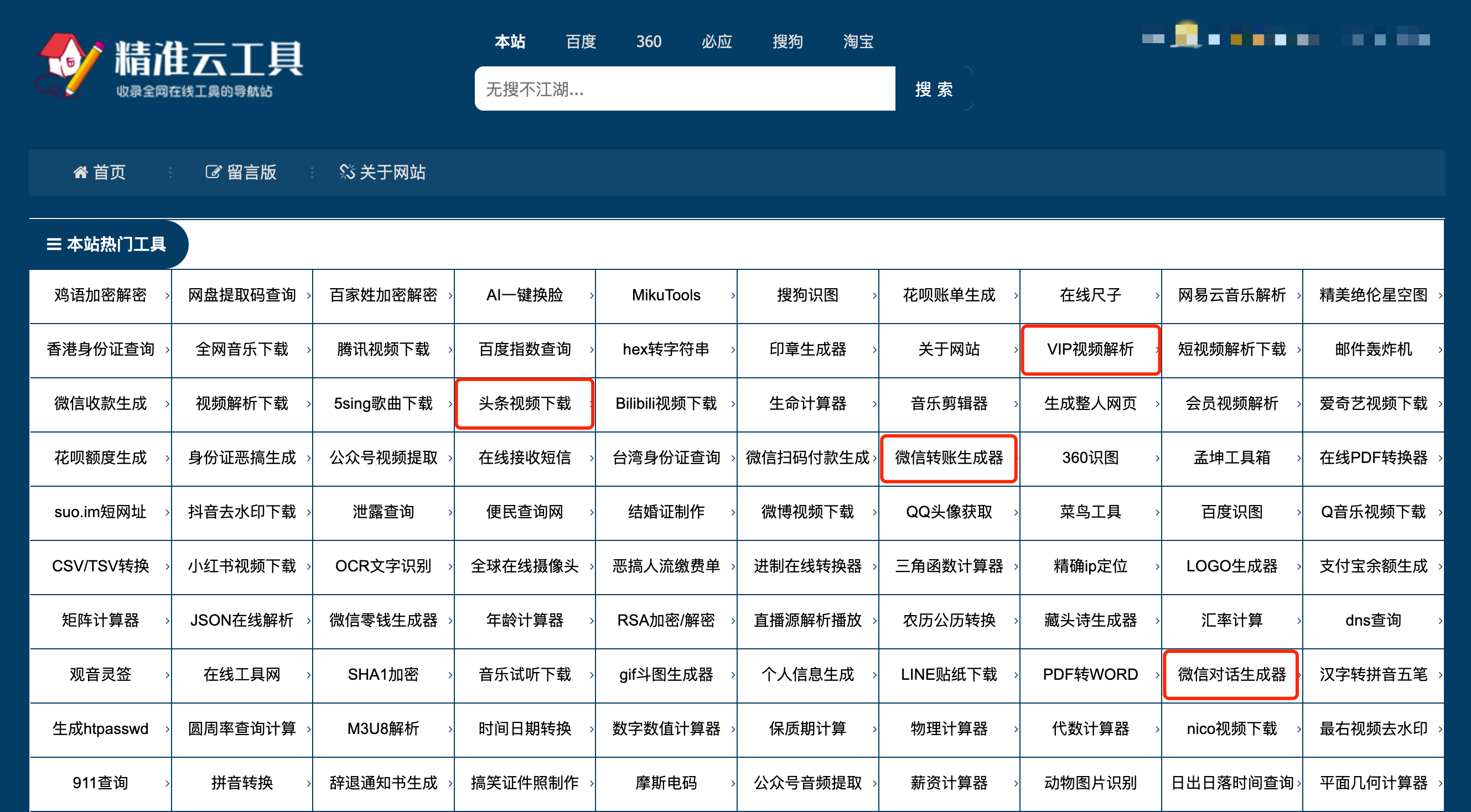Click the arrow next to 网盘提取码查询

coord(309,295)
